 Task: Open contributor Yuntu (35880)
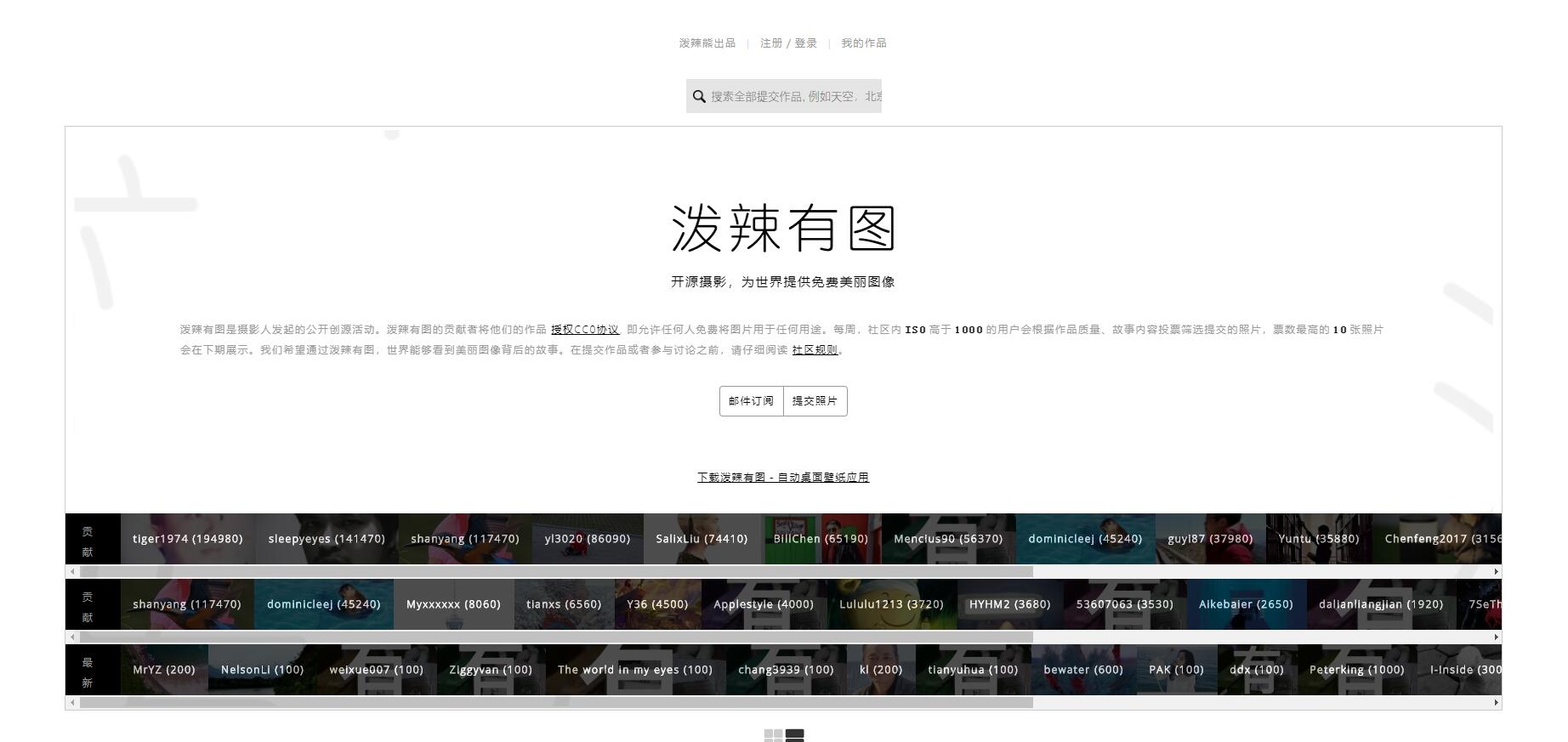click(x=1319, y=539)
